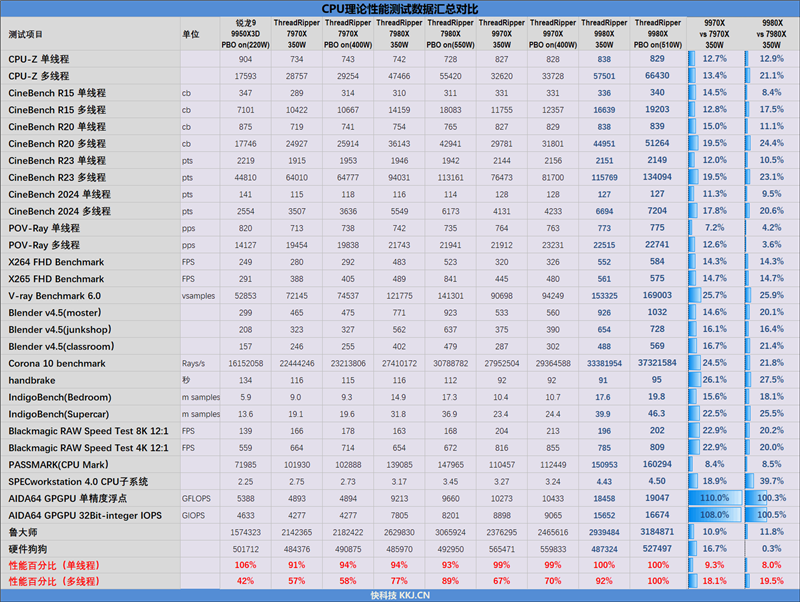This screenshot has width=800, height=602.
Task: Select the 9980X vs 7980X 350W header
Action: point(771,34)
